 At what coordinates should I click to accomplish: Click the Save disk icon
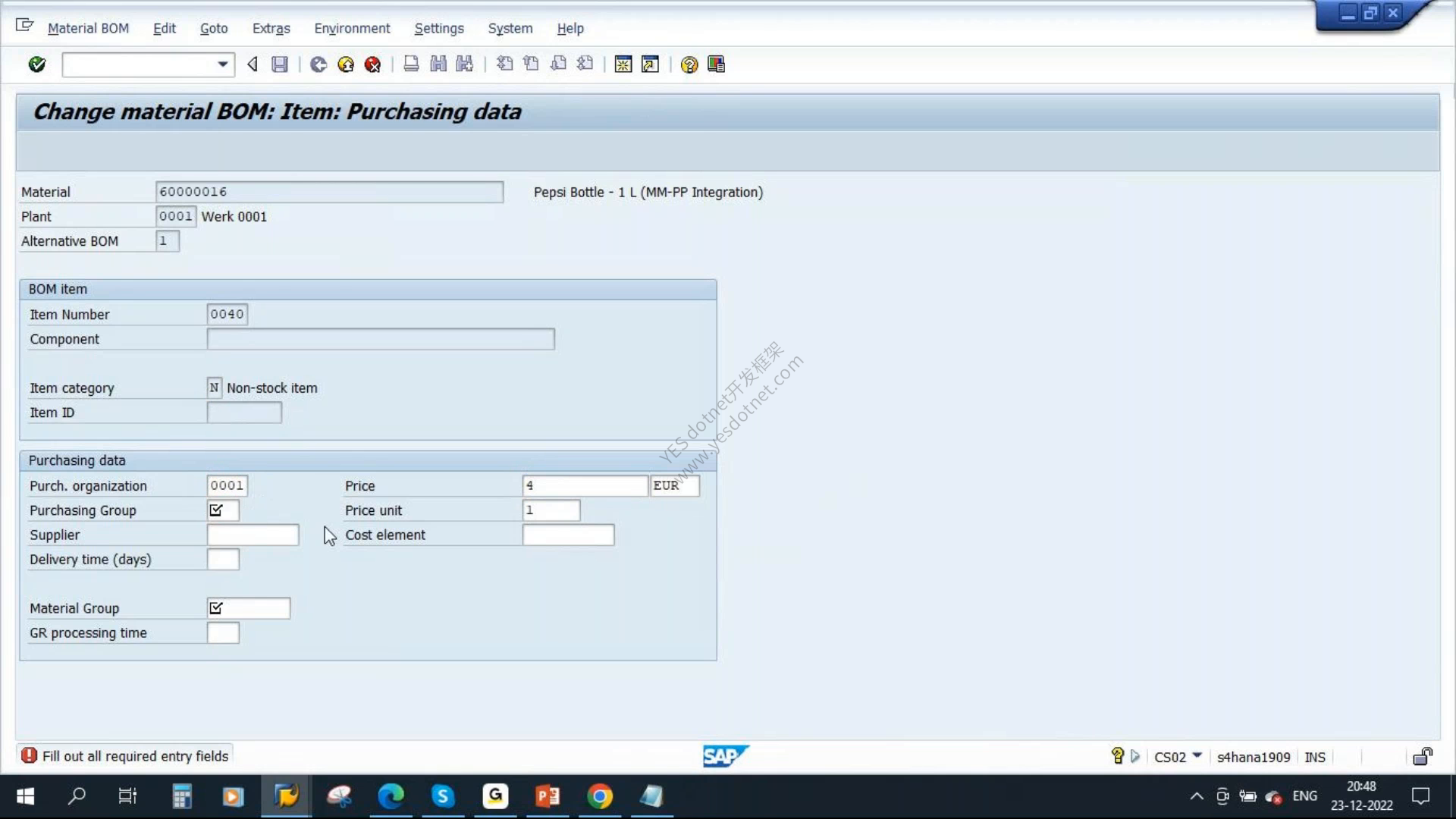point(280,64)
